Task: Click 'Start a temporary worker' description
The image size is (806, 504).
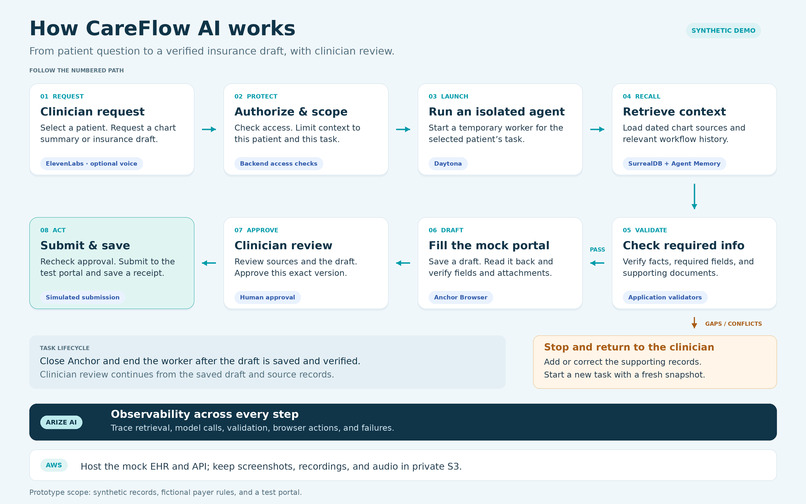Action: 496,133
